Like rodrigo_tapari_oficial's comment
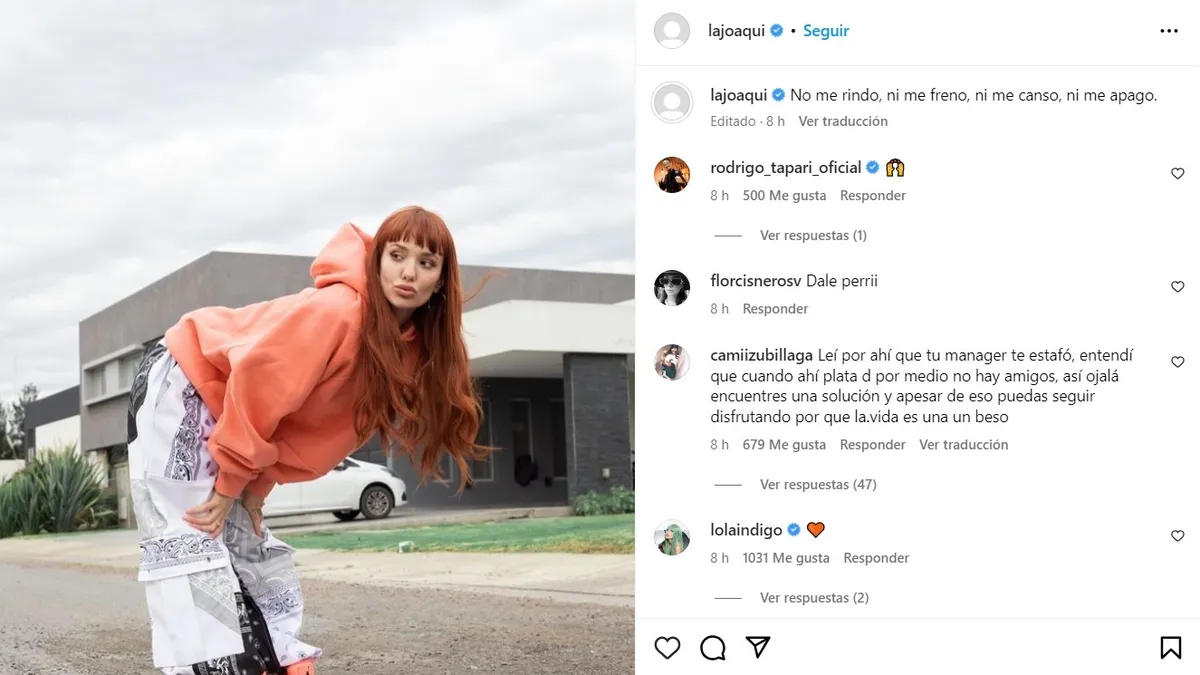The image size is (1200, 675). coord(1178,174)
